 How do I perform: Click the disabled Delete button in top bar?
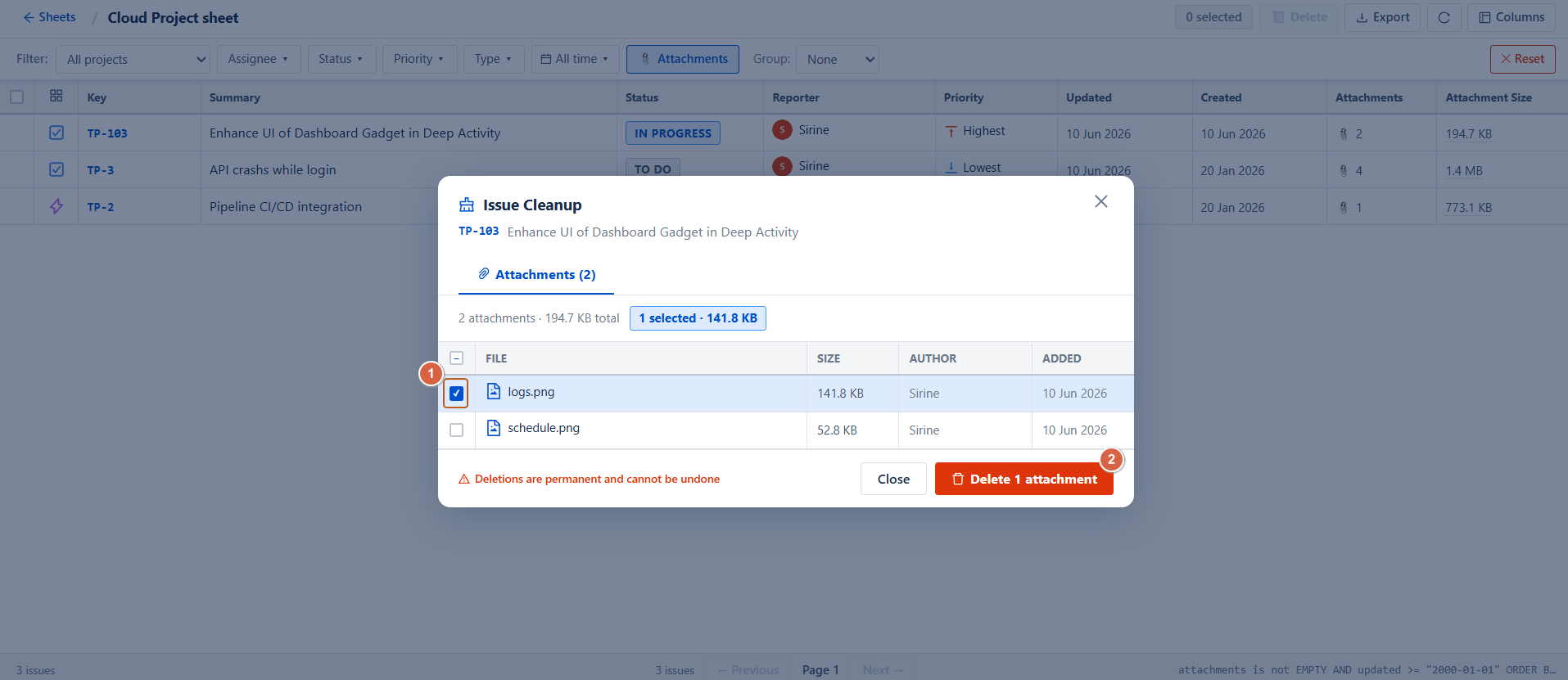[1299, 17]
